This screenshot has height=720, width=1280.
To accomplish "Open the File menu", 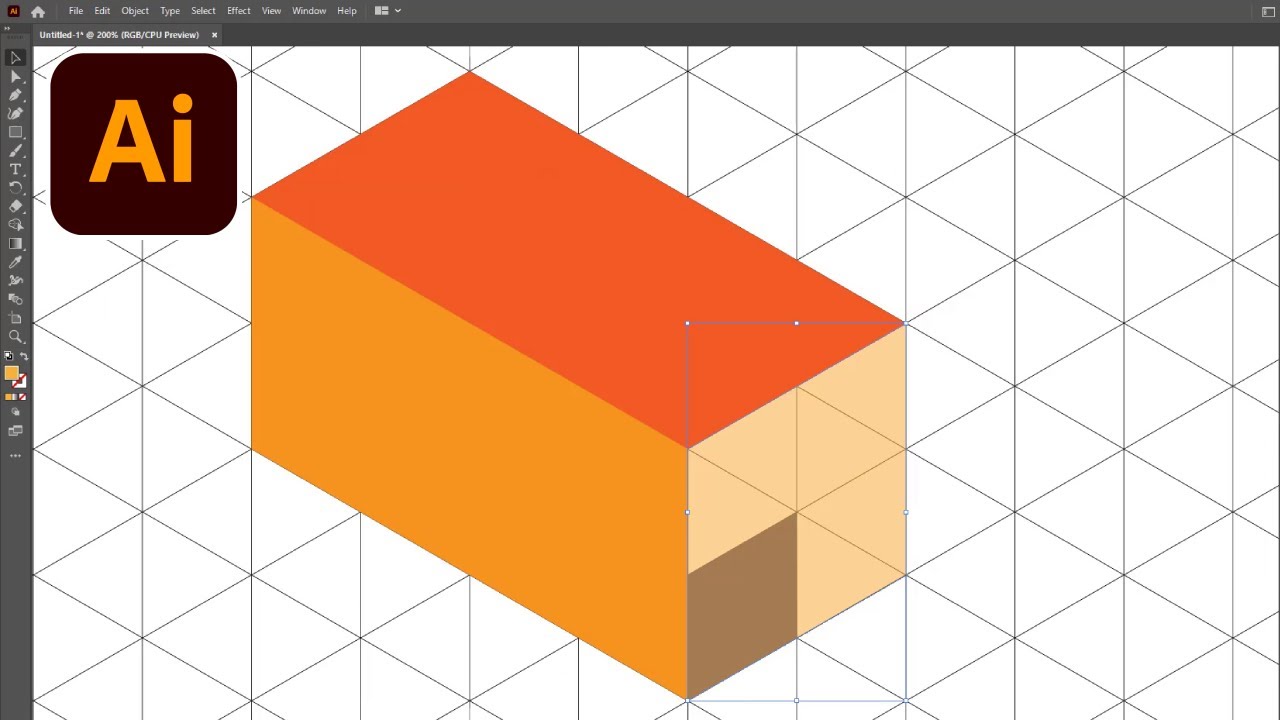I will [x=76, y=11].
